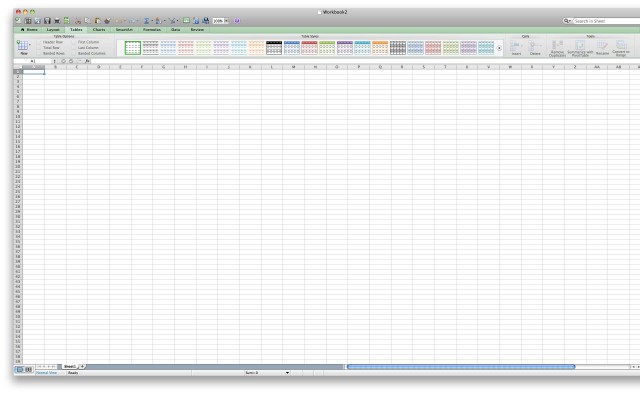Click the AutoSum sigma icon
The width and height of the screenshot is (640, 394).
[x=146, y=20]
